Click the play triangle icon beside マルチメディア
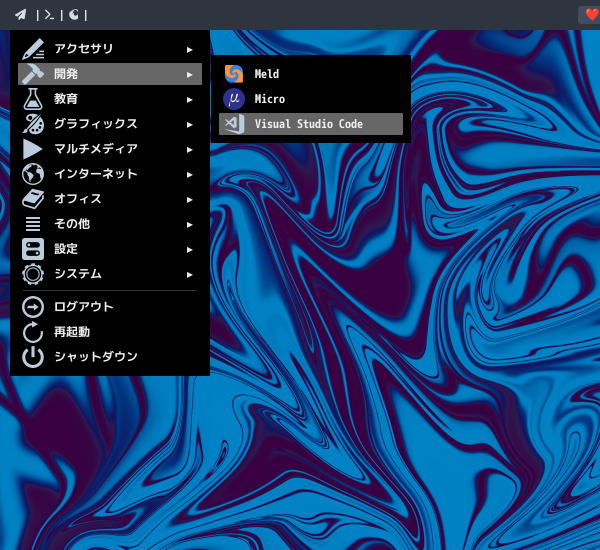Viewport: 600px width, 550px height. coord(33,149)
